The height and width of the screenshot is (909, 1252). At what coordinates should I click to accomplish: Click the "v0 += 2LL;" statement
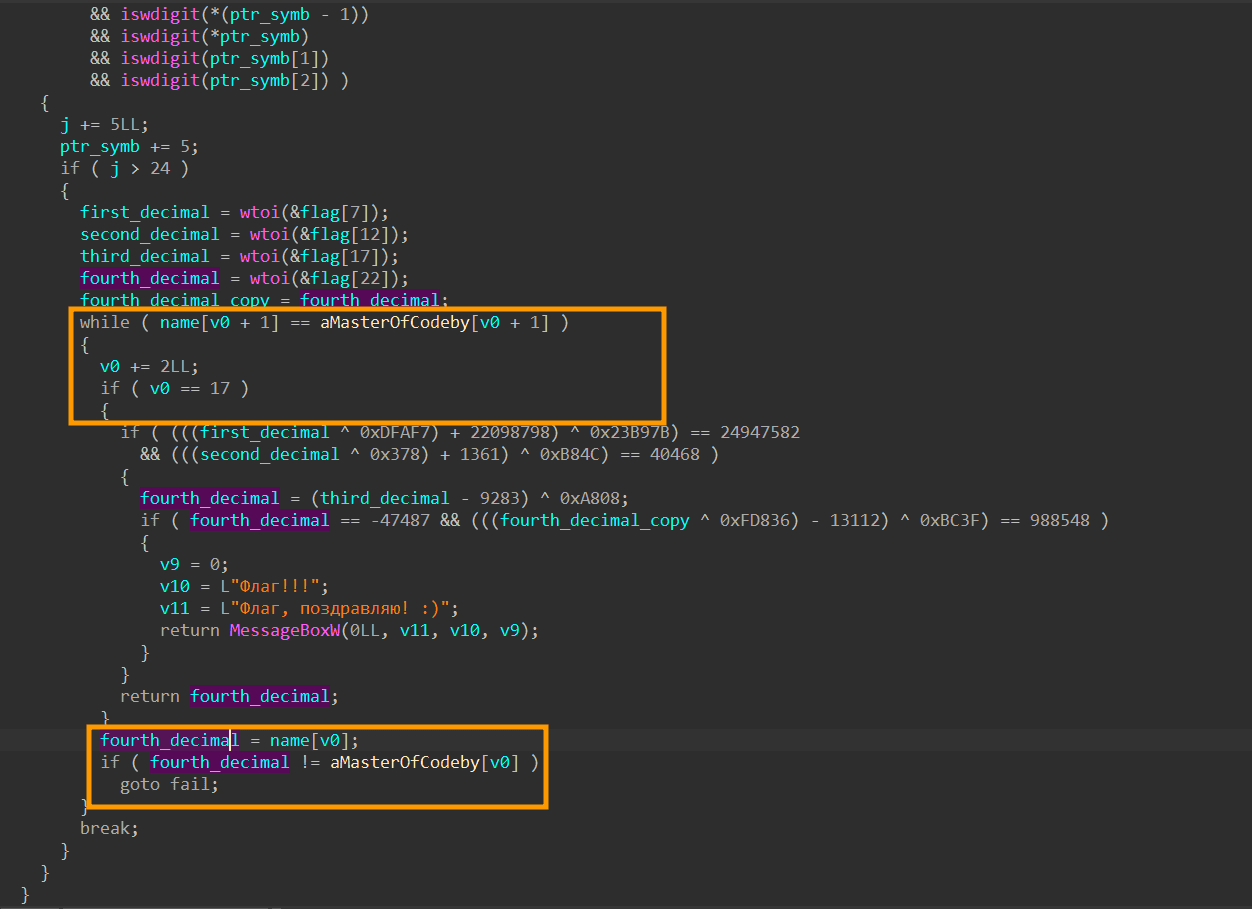149,366
